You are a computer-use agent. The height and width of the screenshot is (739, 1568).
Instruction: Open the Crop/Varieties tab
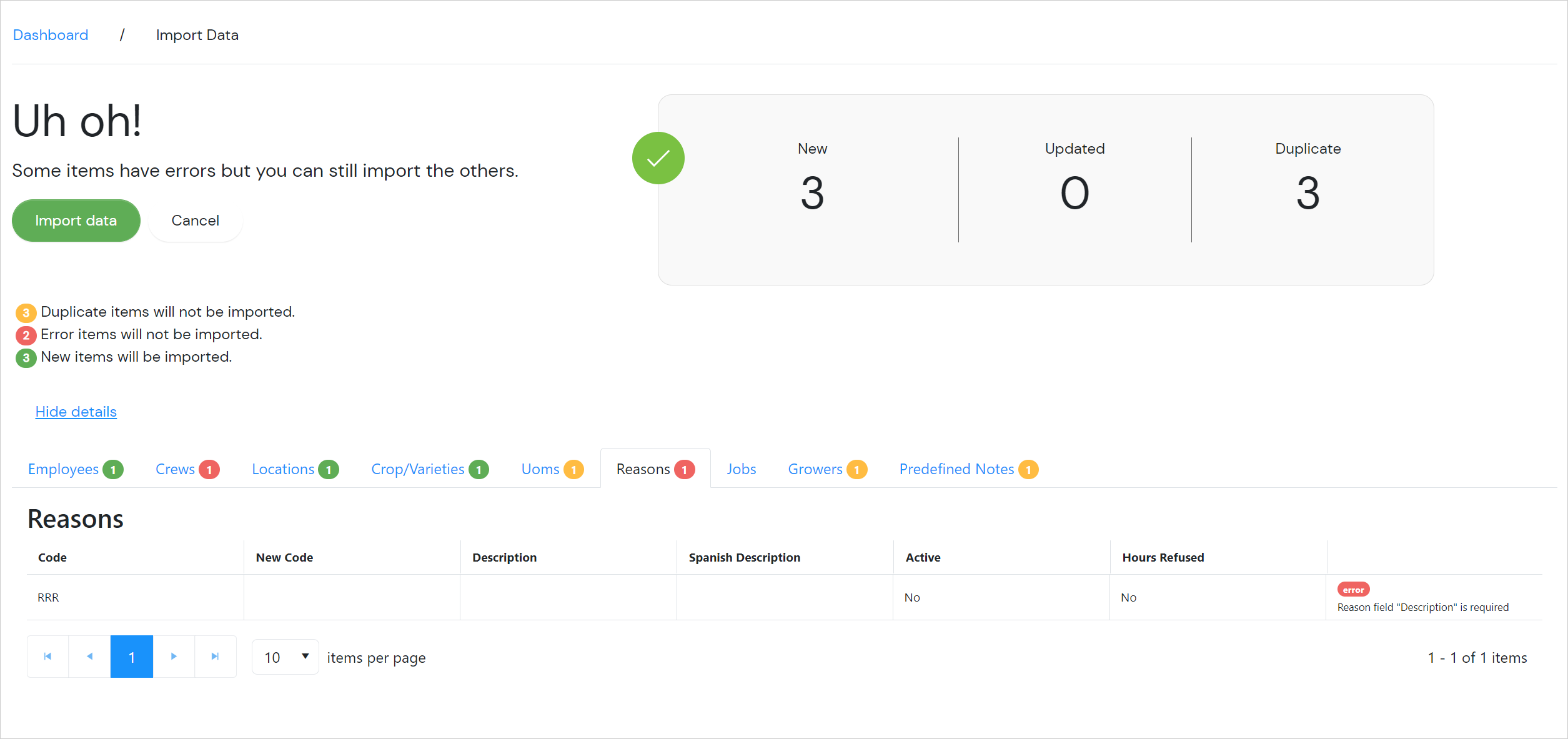click(430, 469)
